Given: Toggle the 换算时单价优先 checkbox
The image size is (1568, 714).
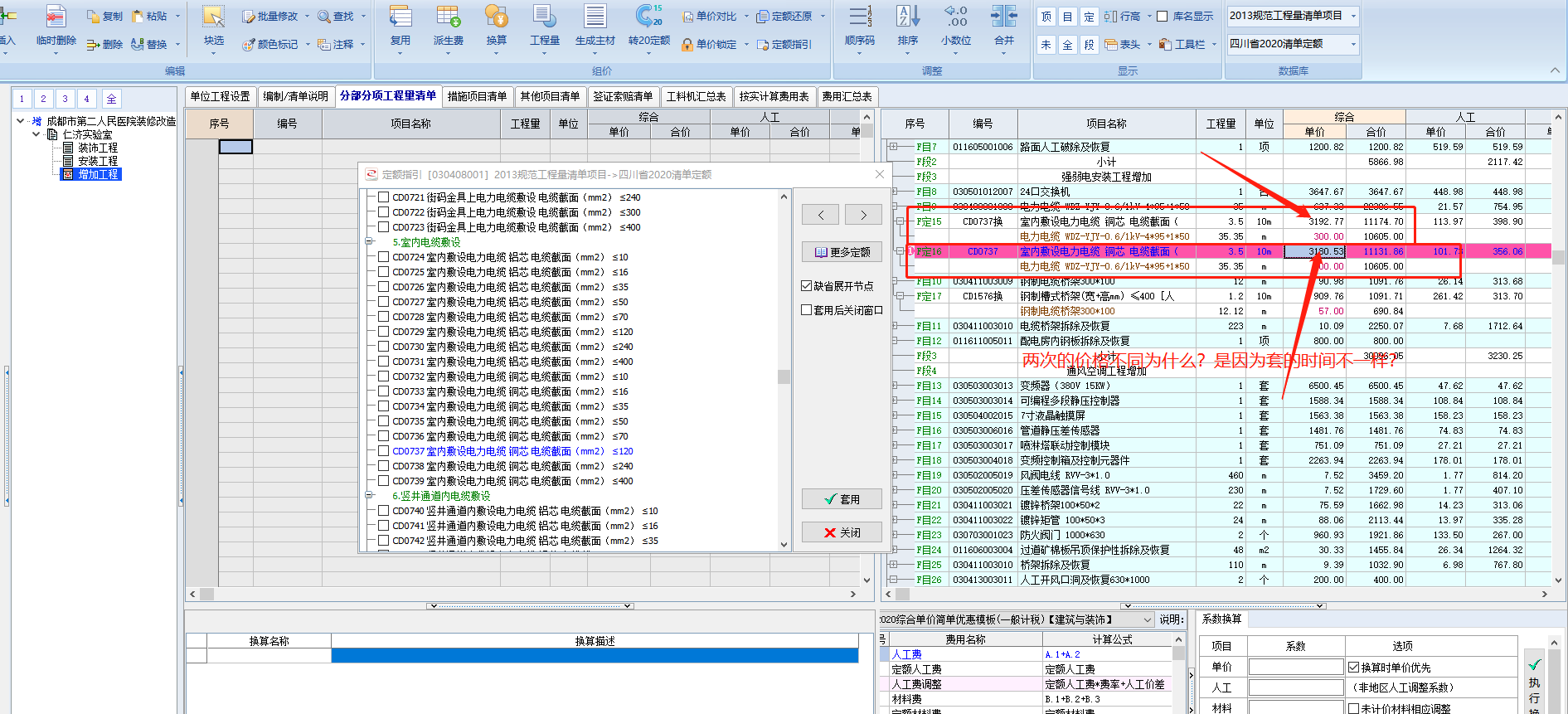Looking at the screenshot, I should [1353, 667].
